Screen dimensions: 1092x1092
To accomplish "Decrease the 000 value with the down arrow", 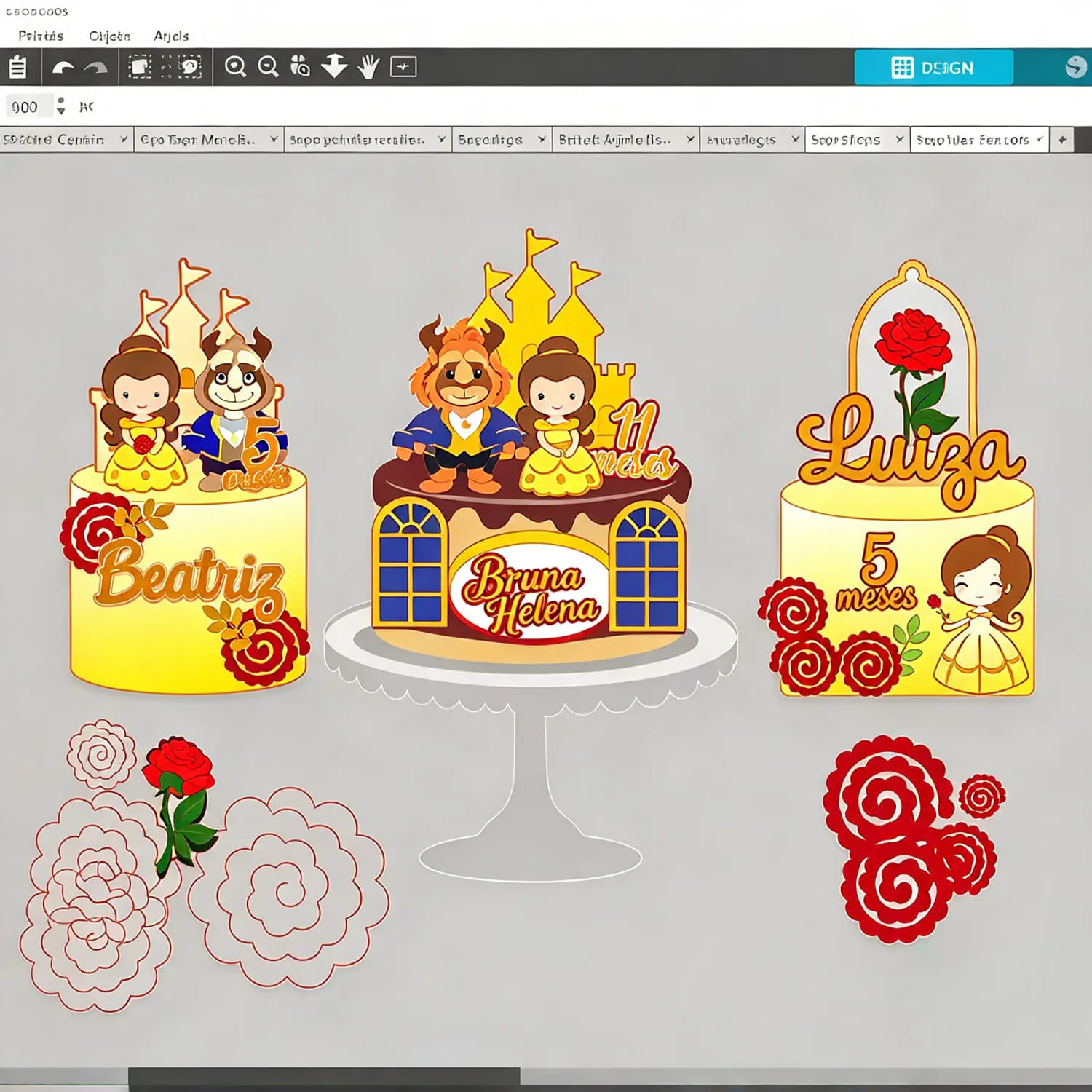I will point(61,112).
